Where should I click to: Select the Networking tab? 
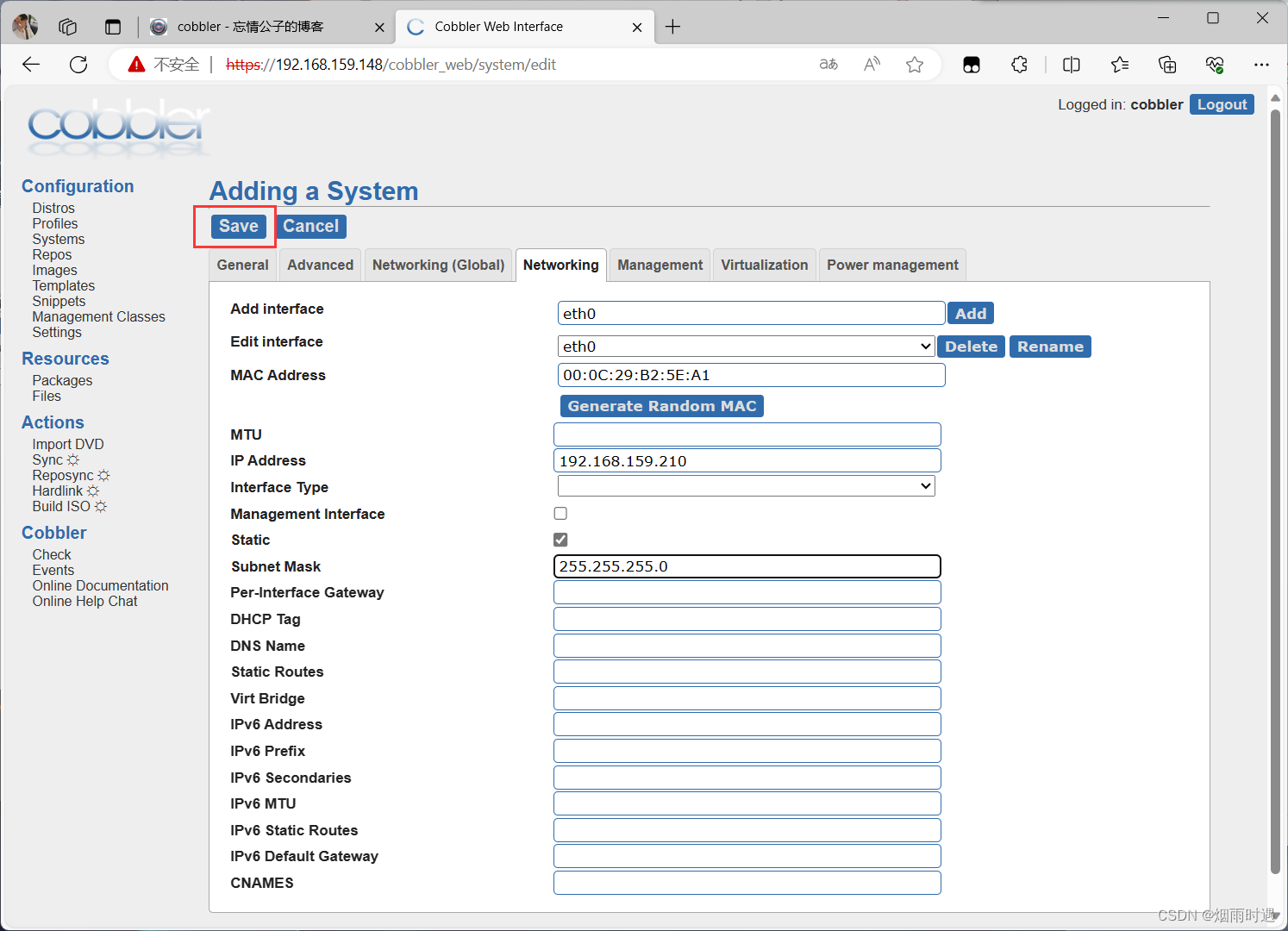coord(561,266)
